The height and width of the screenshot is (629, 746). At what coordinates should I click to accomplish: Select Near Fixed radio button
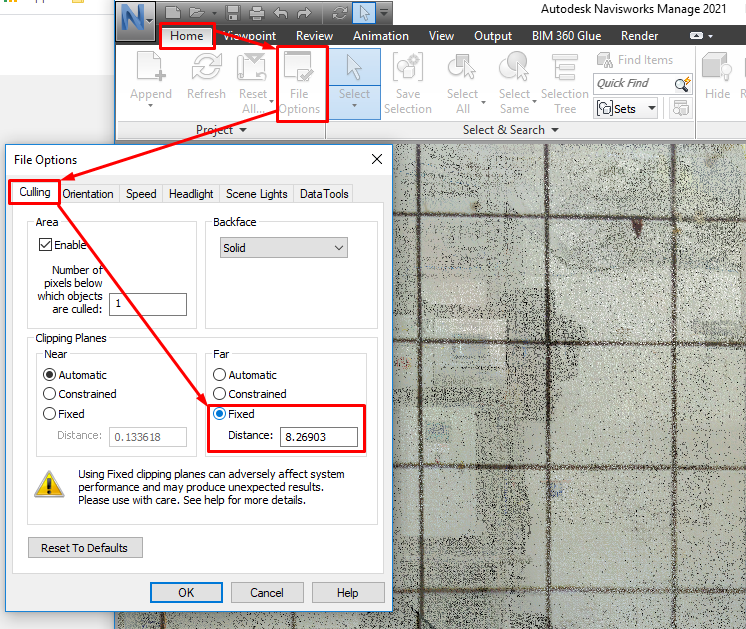point(49,414)
